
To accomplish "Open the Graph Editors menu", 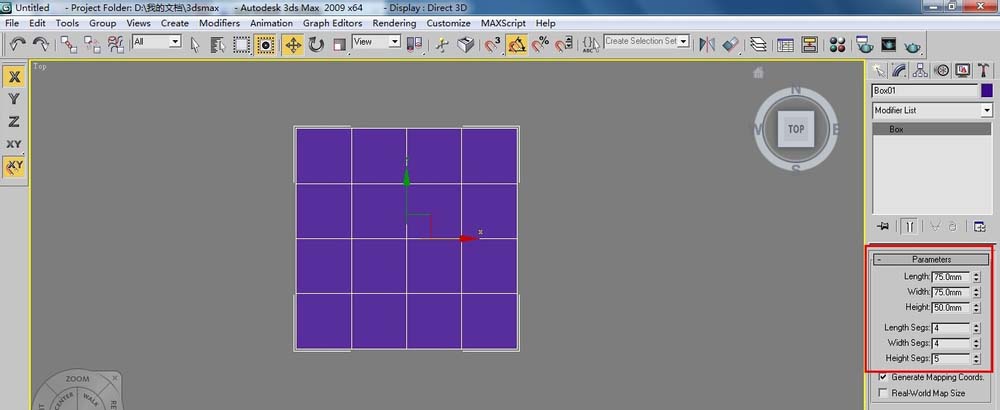I will [x=332, y=23].
